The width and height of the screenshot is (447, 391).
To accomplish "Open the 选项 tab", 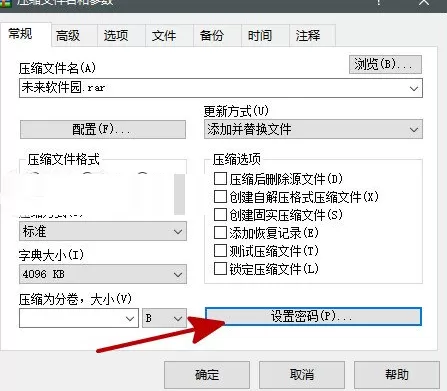I will (121, 35).
